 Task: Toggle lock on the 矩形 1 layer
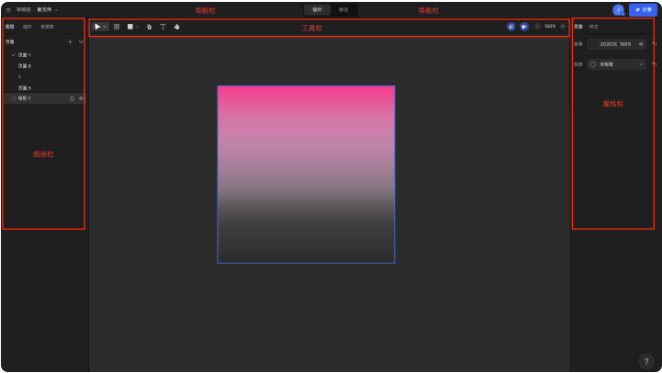click(x=72, y=98)
